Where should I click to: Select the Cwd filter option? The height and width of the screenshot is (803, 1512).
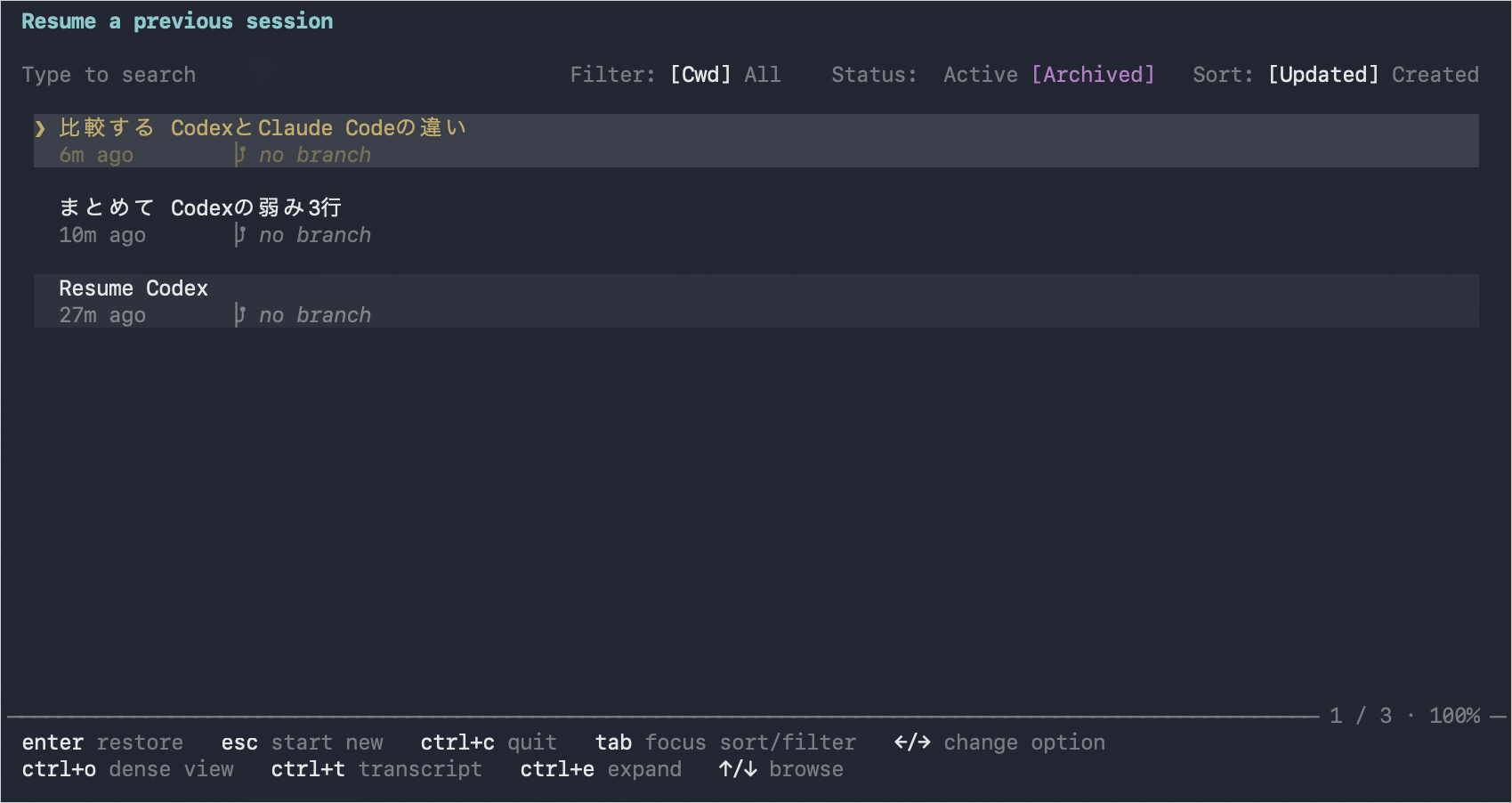click(x=700, y=75)
